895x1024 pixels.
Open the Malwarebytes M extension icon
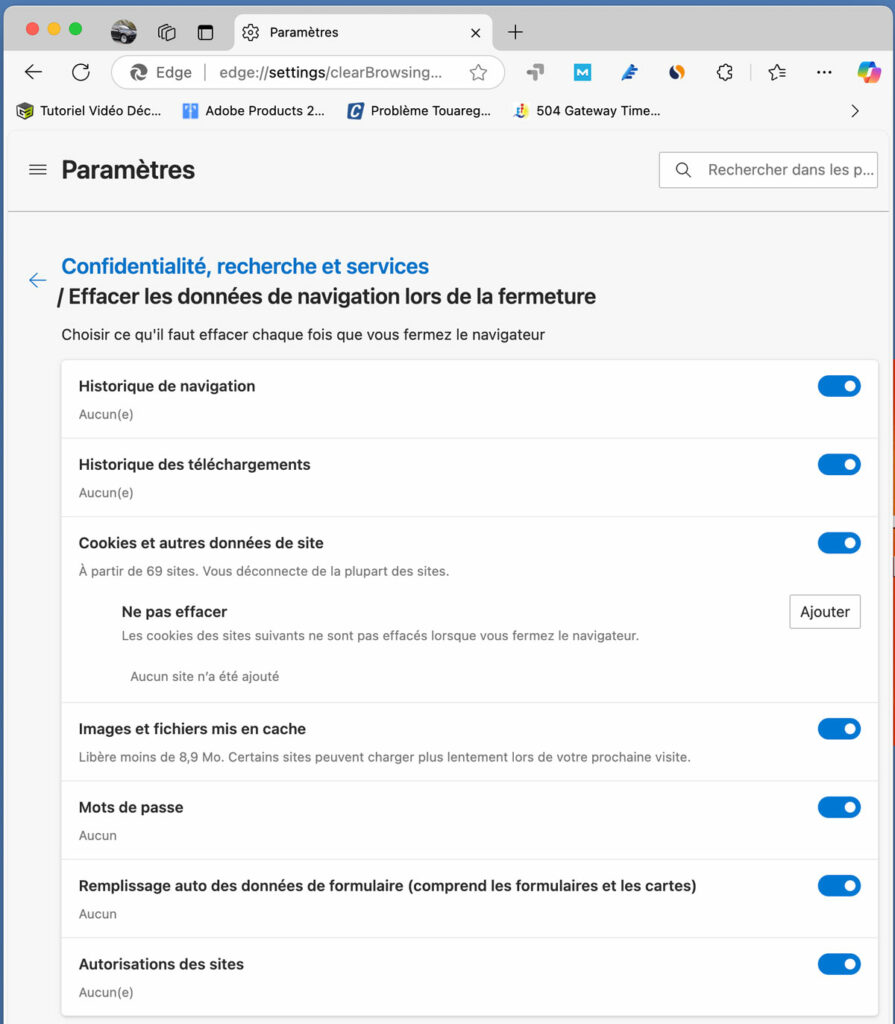coord(582,72)
